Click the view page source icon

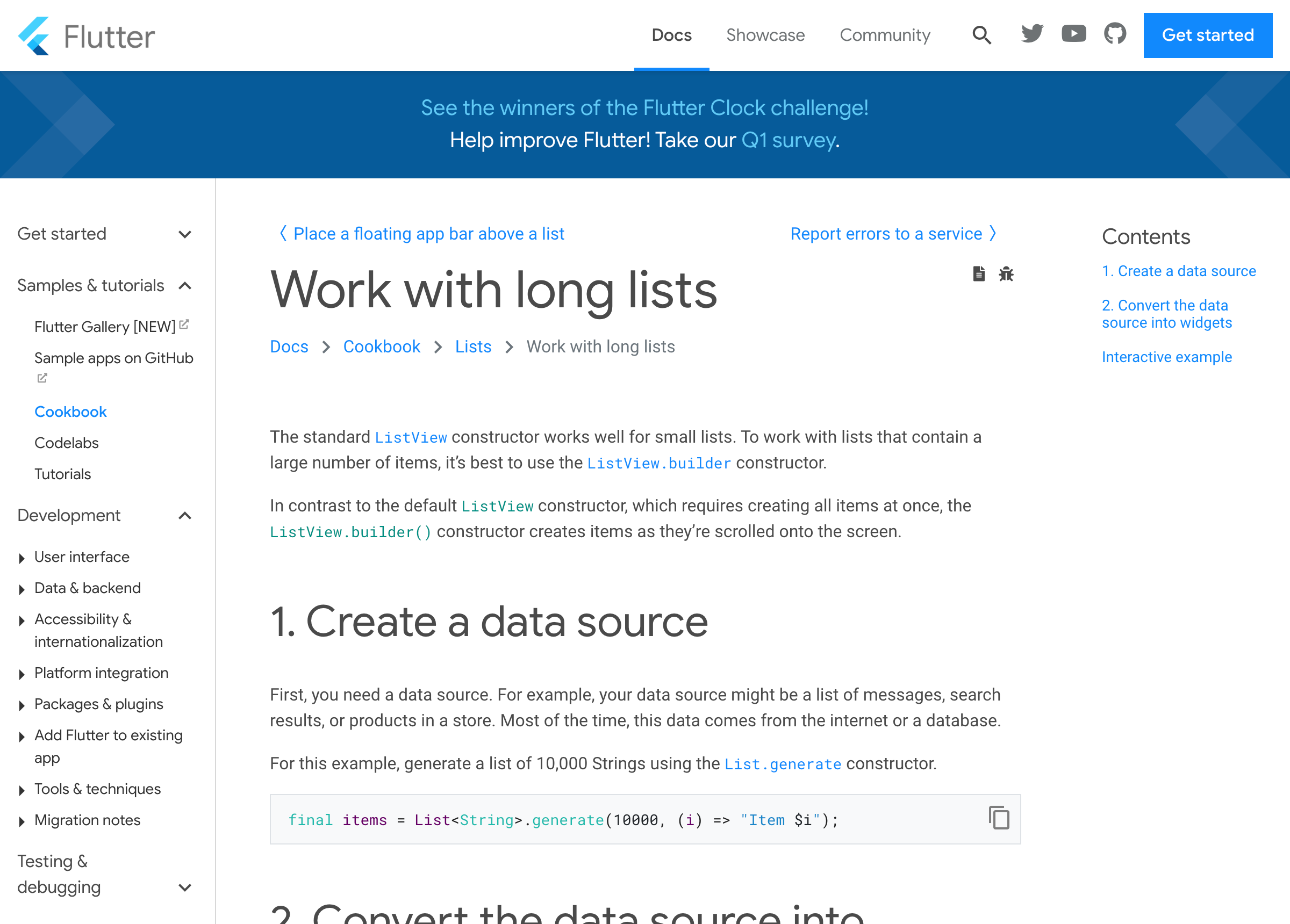[978, 274]
